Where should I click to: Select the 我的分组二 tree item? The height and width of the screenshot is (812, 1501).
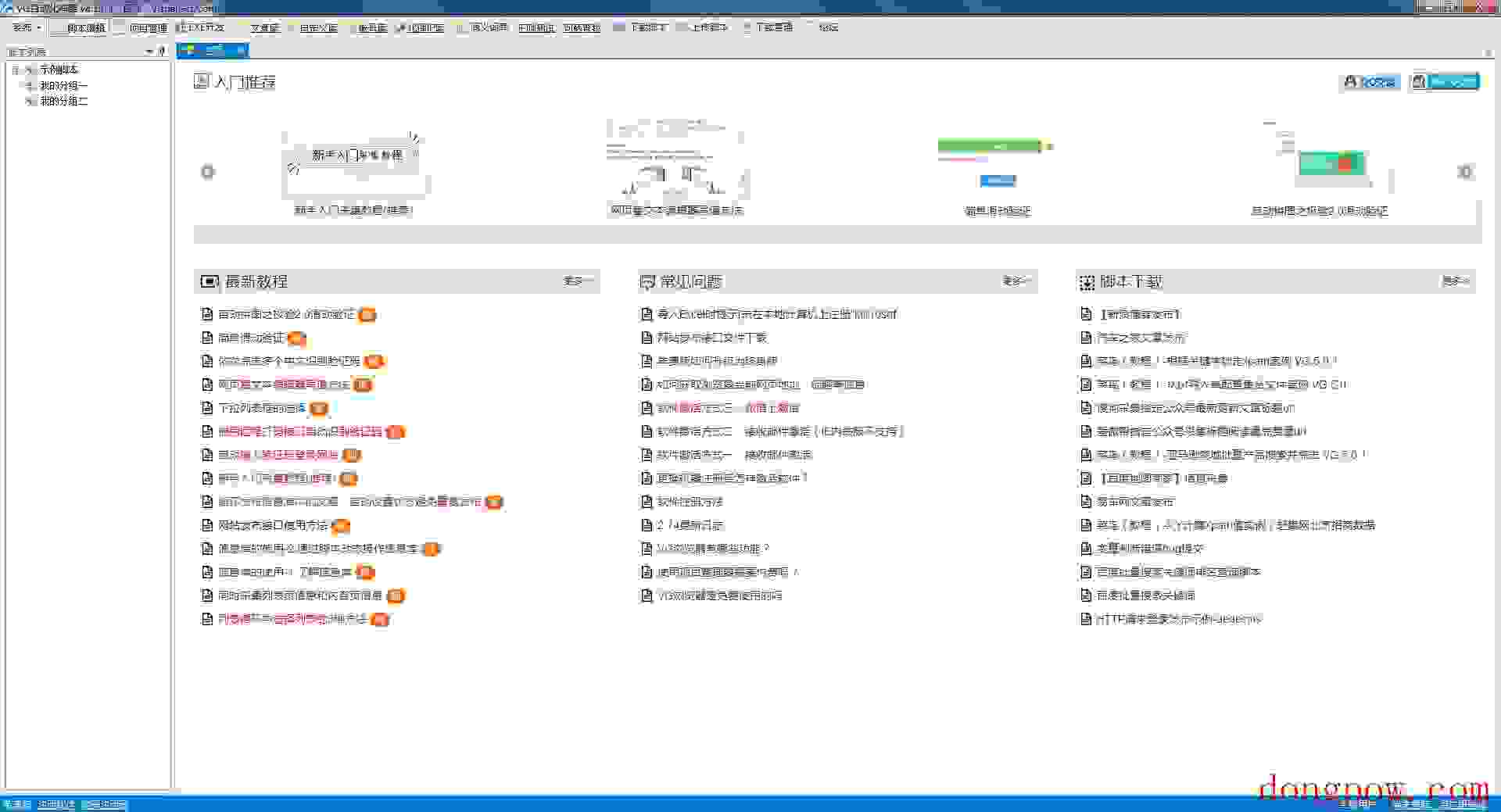[x=63, y=101]
